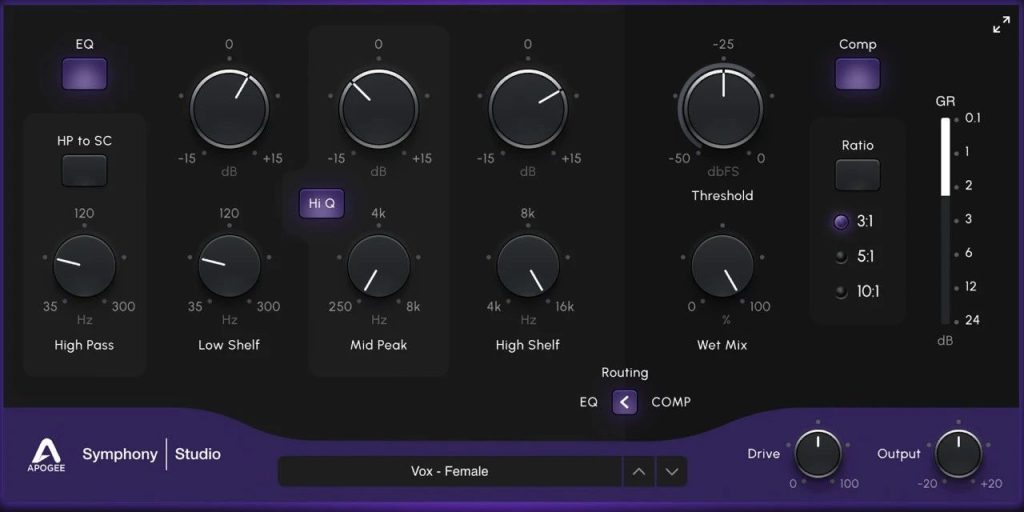
Task: Select the 5:1 compression ratio
Action: tap(841, 257)
